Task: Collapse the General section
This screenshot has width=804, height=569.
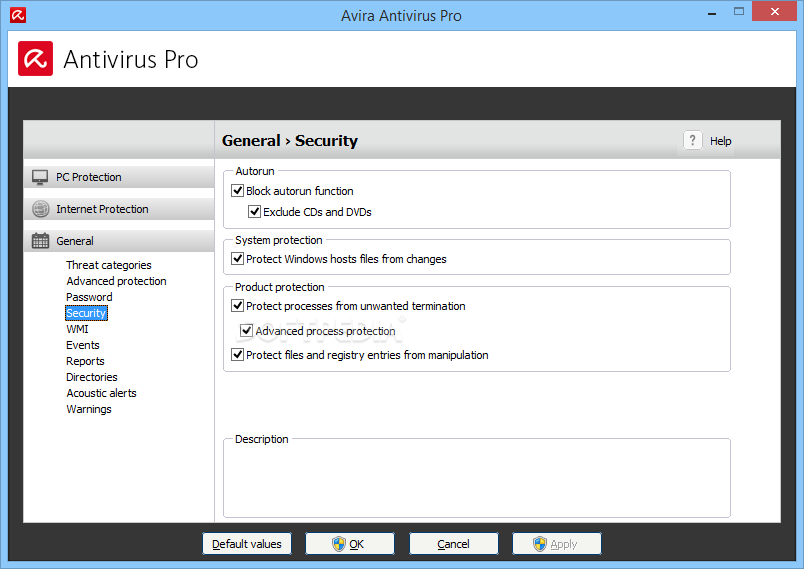Action: click(x=119, y=241)
